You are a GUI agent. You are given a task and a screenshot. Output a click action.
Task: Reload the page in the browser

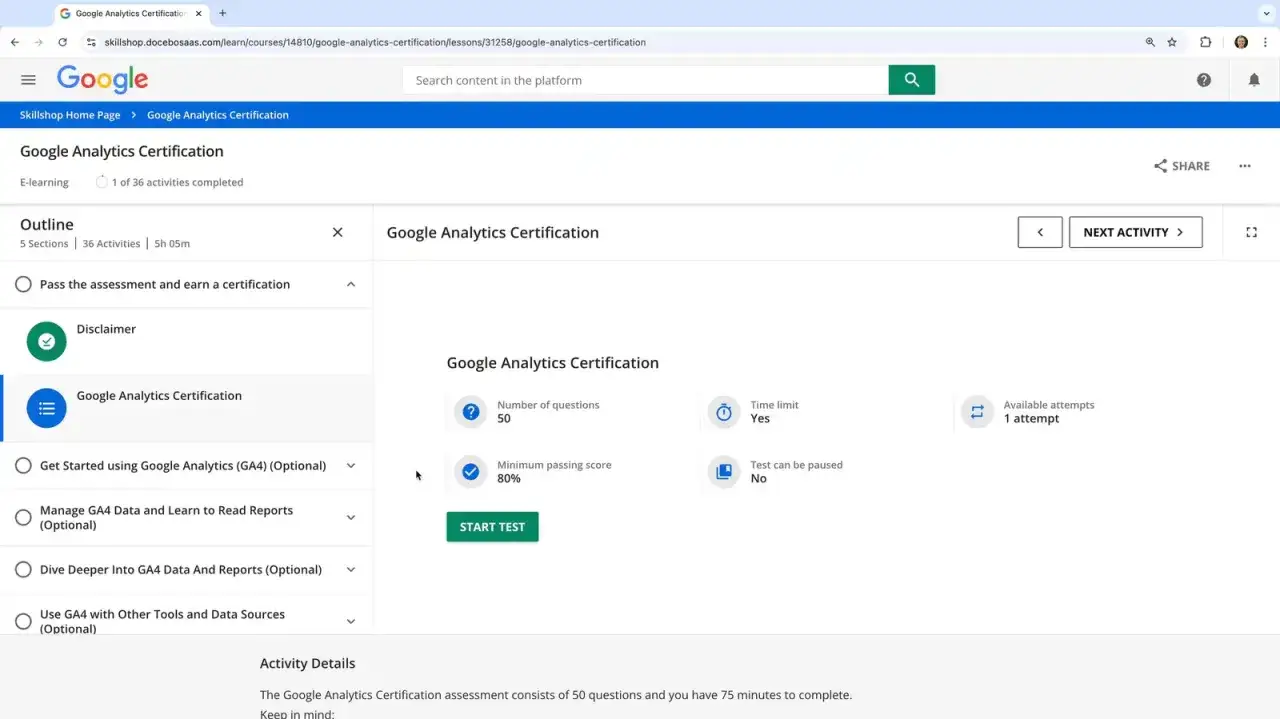tap(62, 42)
